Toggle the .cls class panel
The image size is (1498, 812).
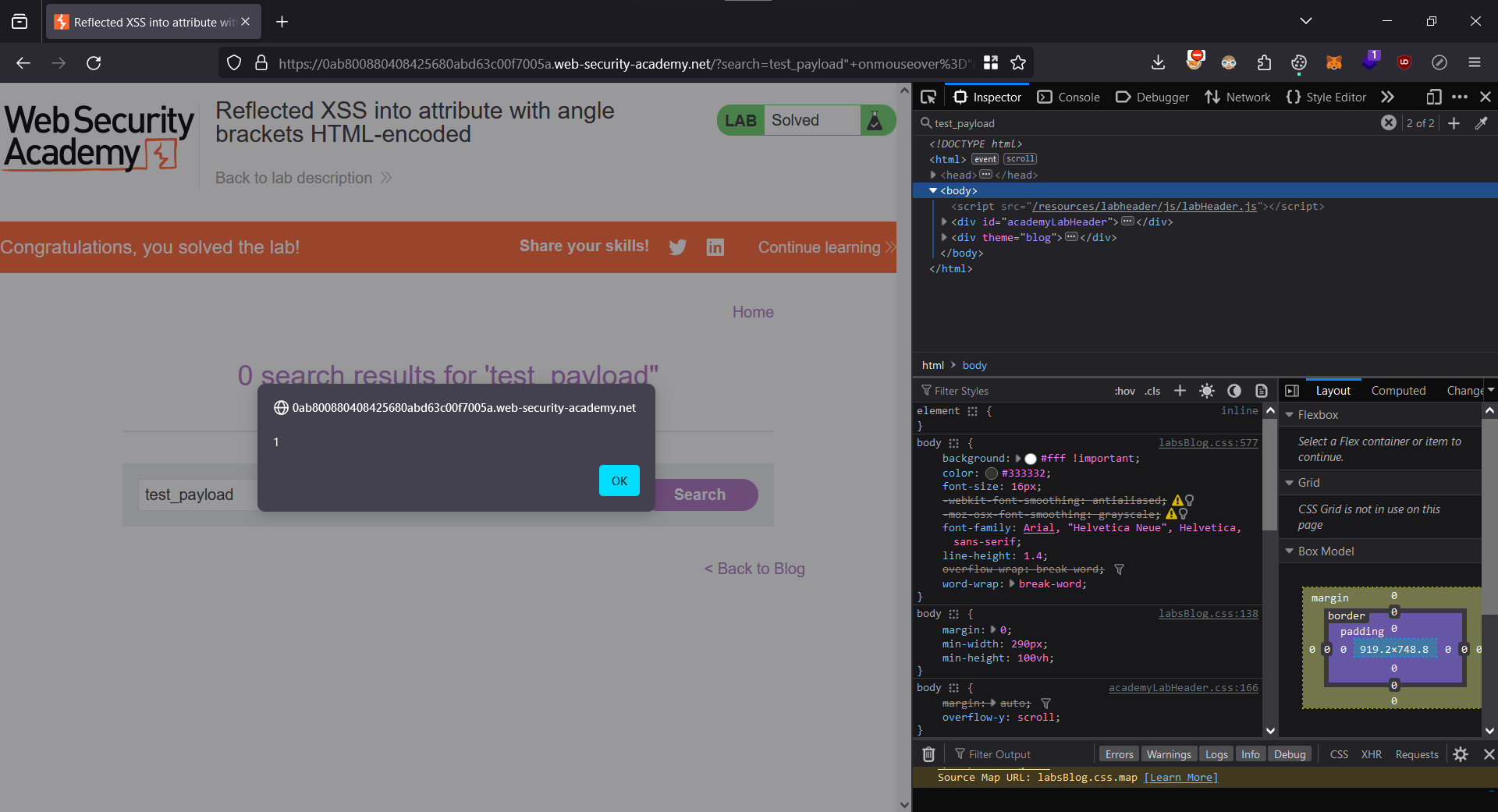(1152, 391)
